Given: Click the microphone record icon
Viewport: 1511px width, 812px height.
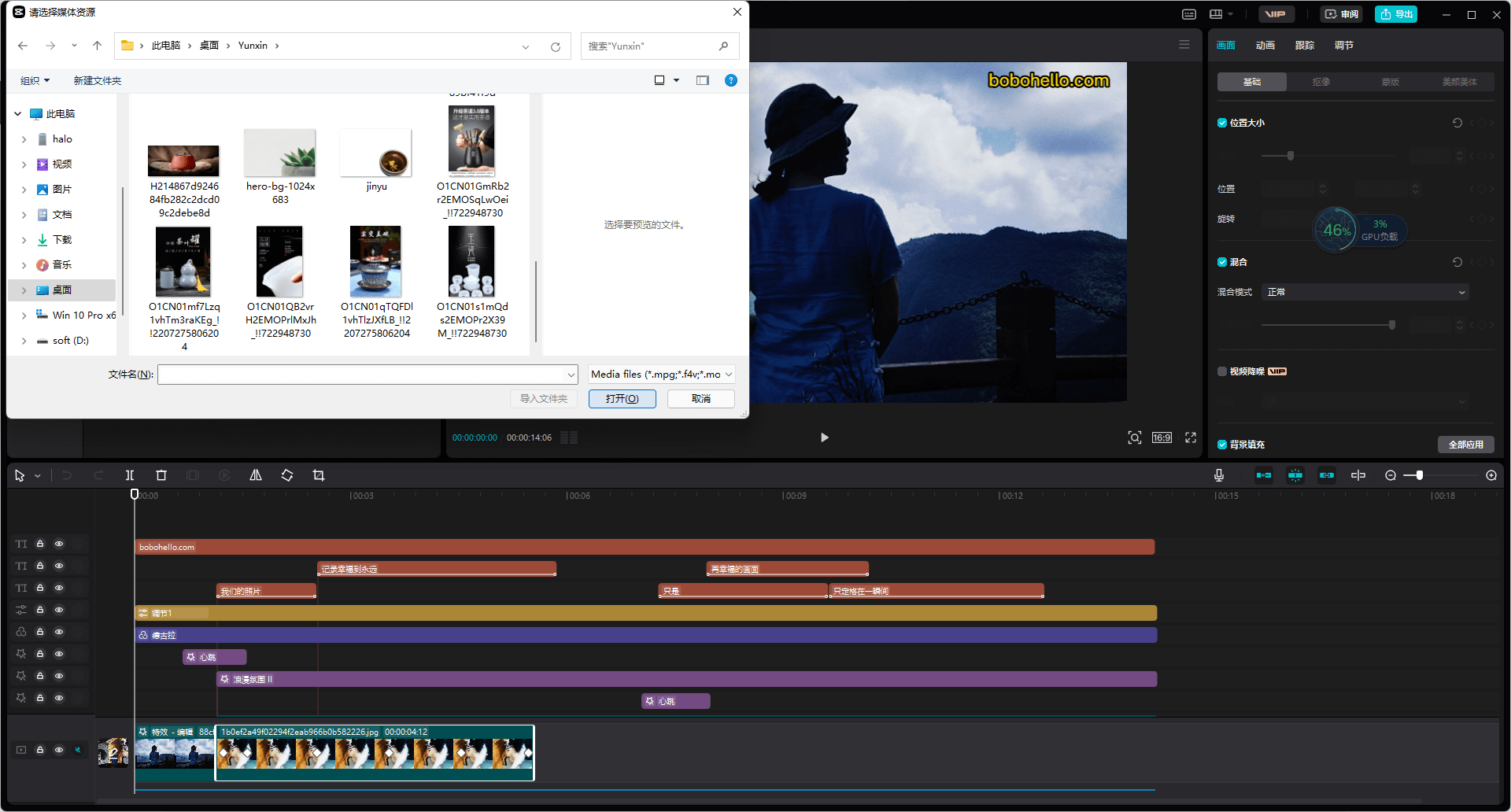Looking at the screenshot, I should pos(1219,475).
